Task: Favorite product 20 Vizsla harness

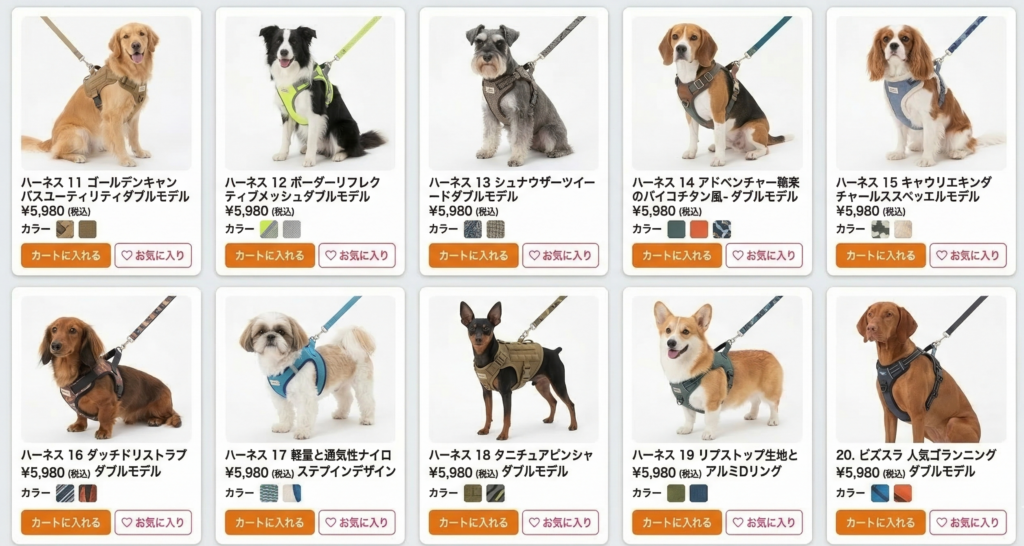Action: click(968, 522)
